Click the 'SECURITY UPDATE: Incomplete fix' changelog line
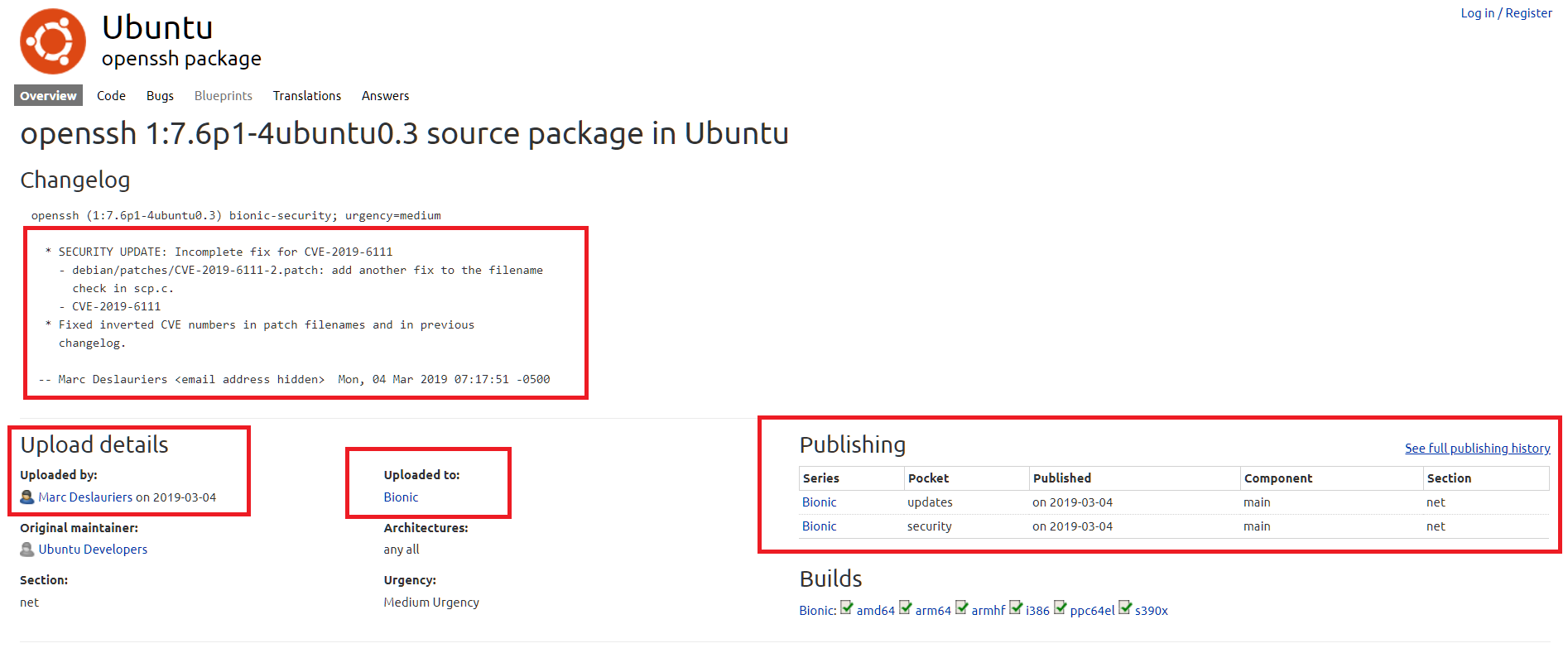1568x653 pixels. pyautogui.click(x=219, y=252)
